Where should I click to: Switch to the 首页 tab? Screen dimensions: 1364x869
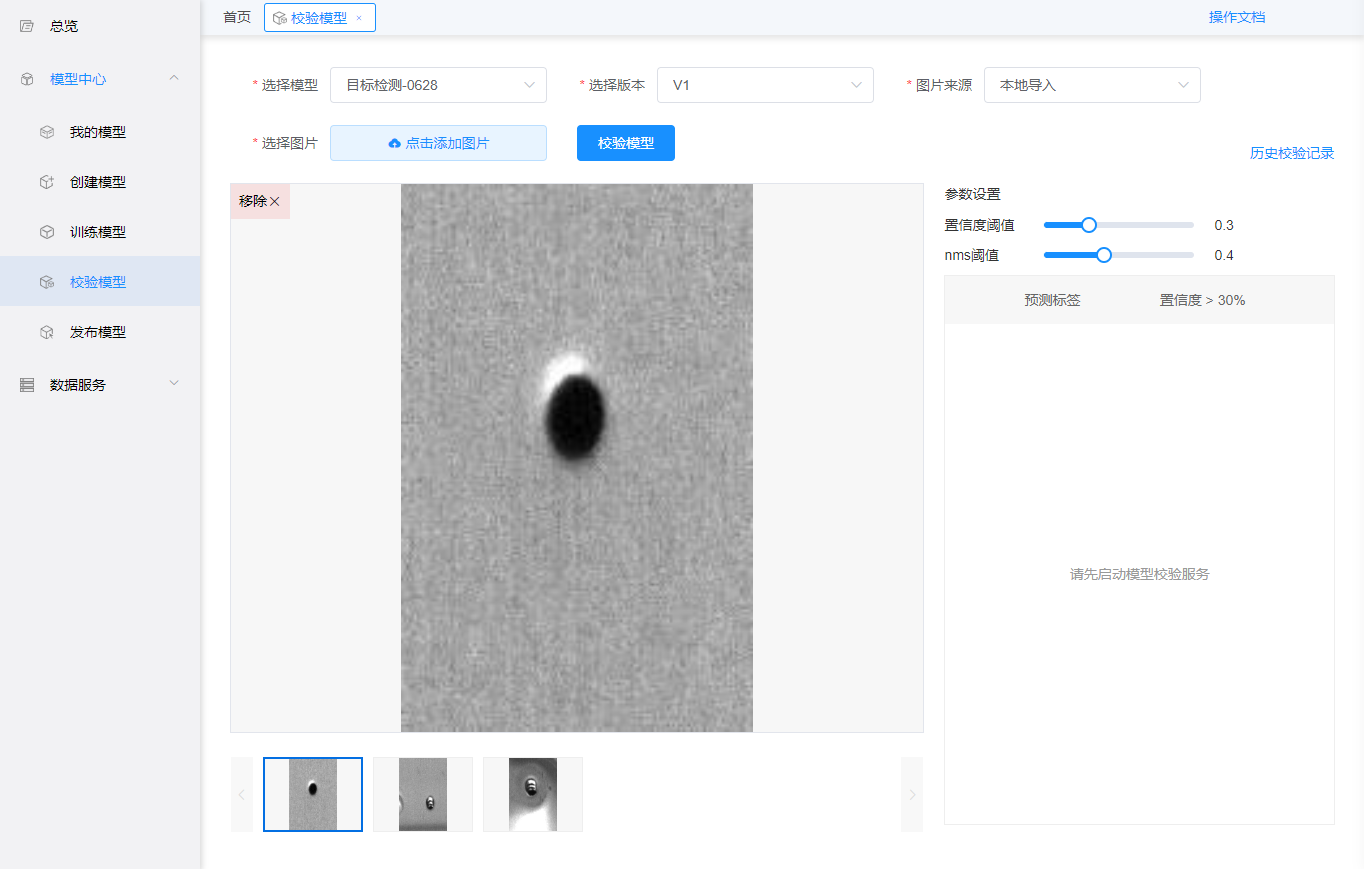237,17
